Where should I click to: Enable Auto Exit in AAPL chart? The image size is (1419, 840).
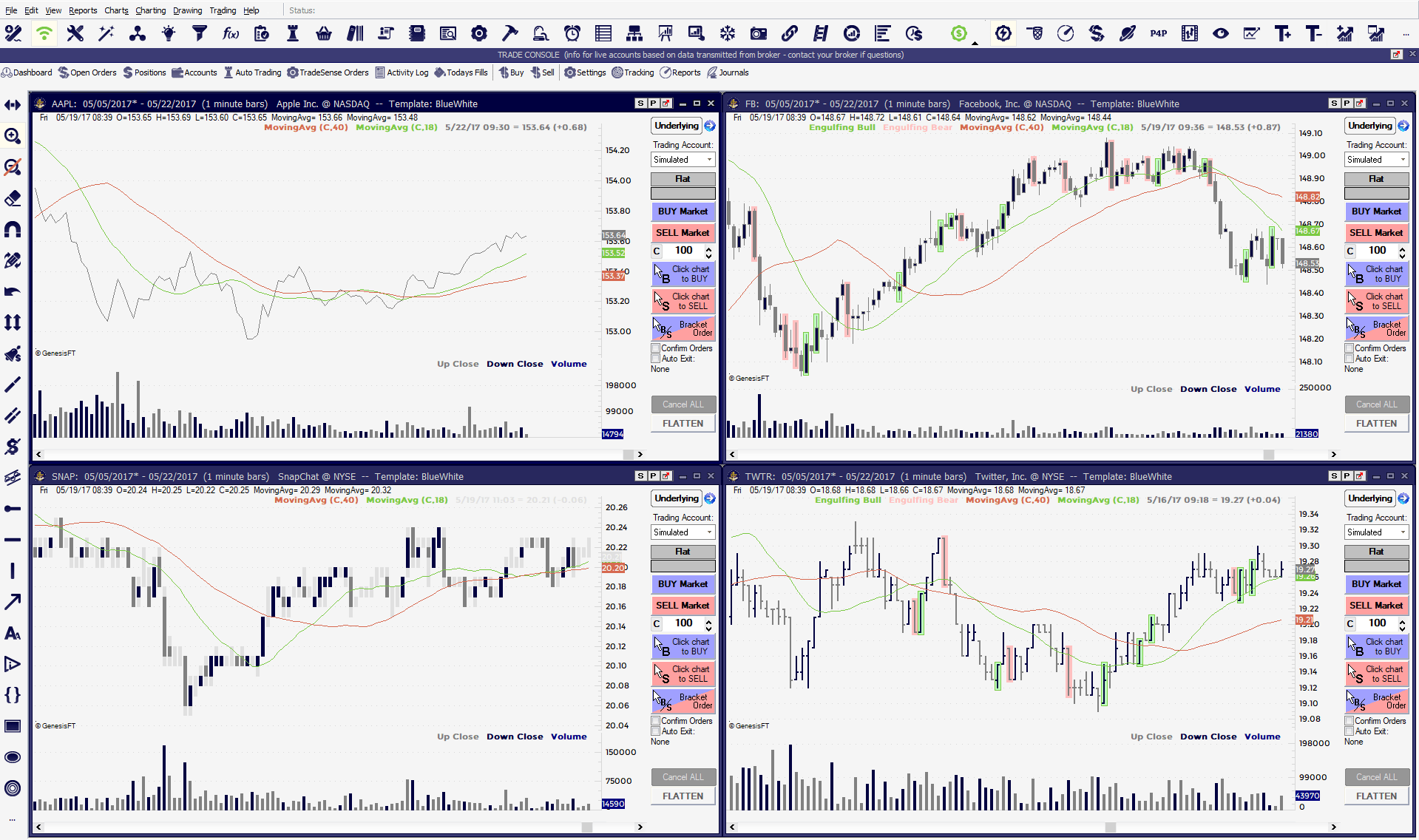(655, 359)
